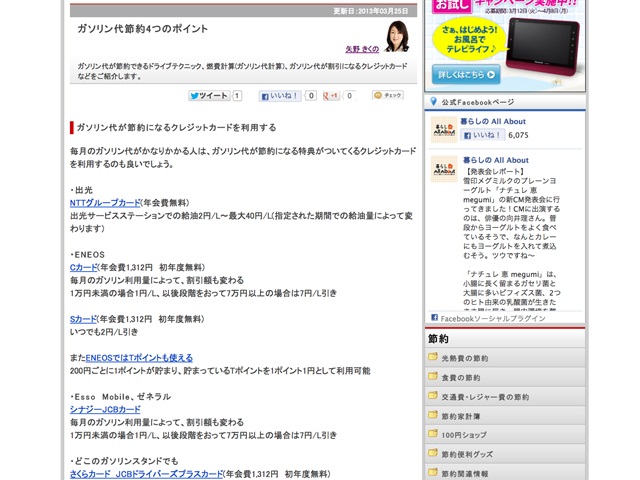Viewport: 640px width, 480px height.
Task: Open the 節約家計簿 category
Action: pos(461,416)
